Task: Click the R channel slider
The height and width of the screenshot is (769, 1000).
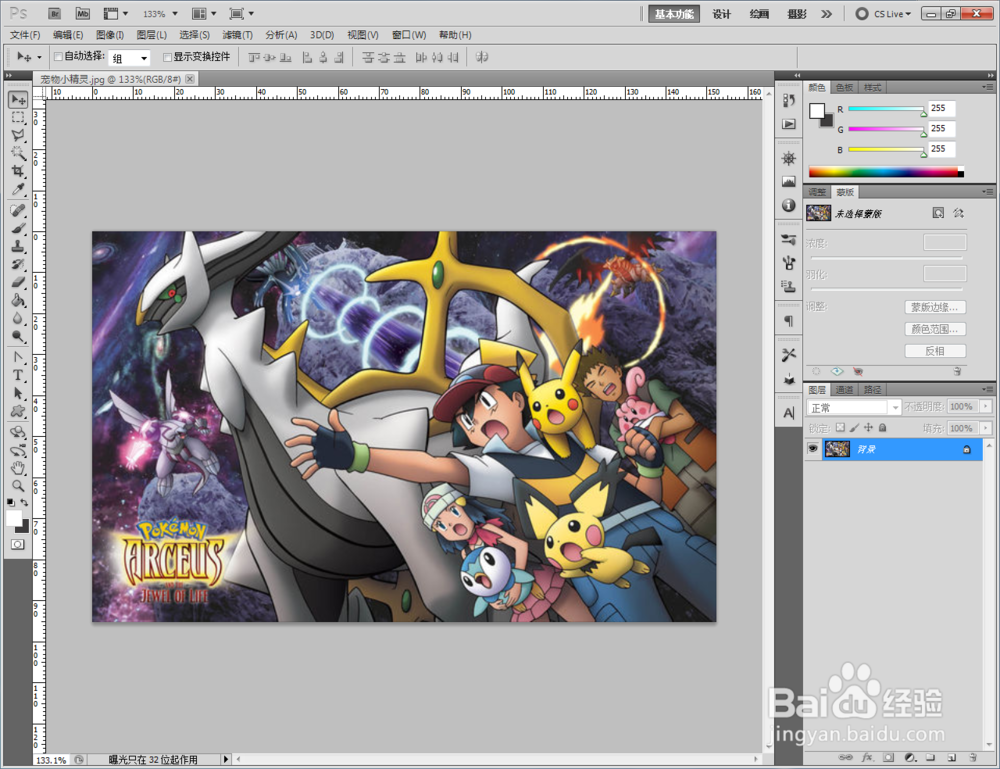Action: [x=886, y=109]
